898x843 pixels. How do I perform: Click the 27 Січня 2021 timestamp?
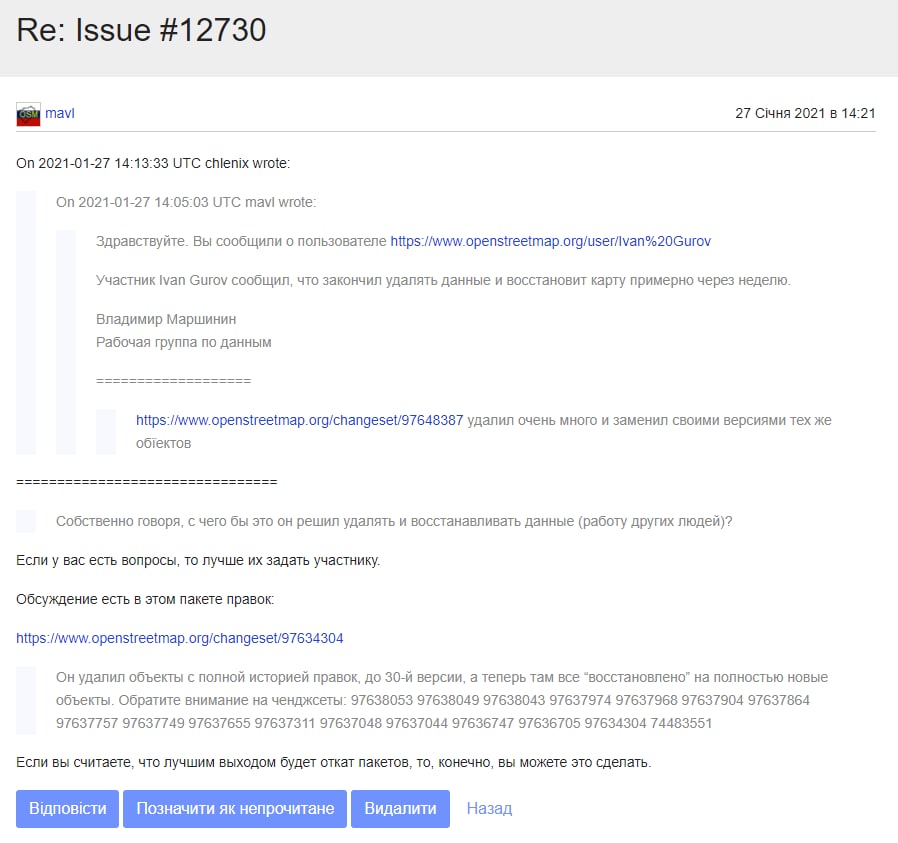pos(805,113)
